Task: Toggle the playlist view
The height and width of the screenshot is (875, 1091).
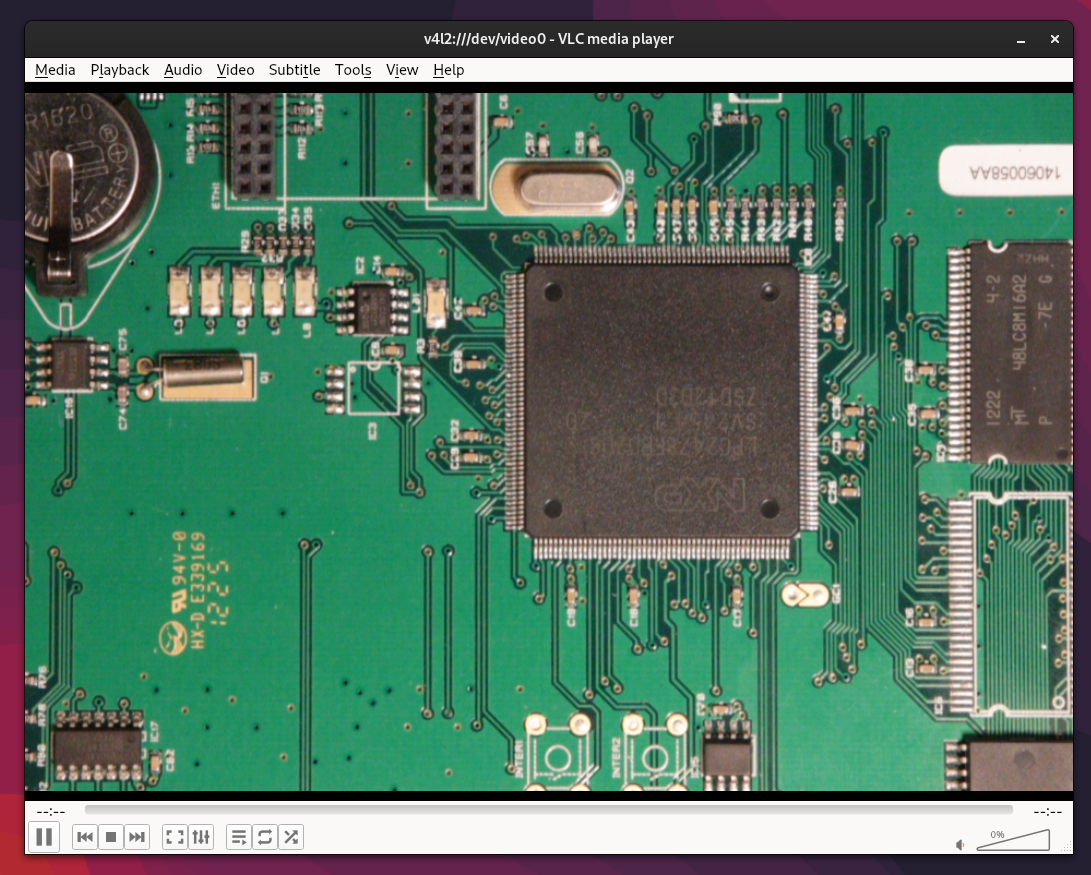Action: [x=239, y=837]
